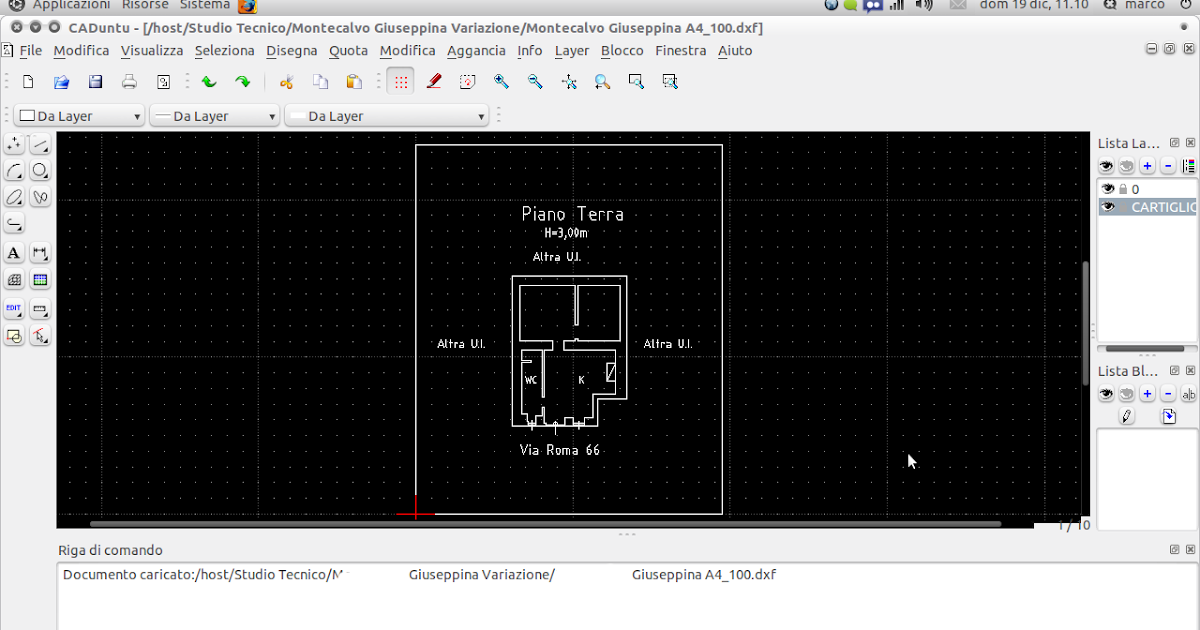The image size is (1200, 630).
Task: Insert the block into drawing
Action: (1169, 416)
